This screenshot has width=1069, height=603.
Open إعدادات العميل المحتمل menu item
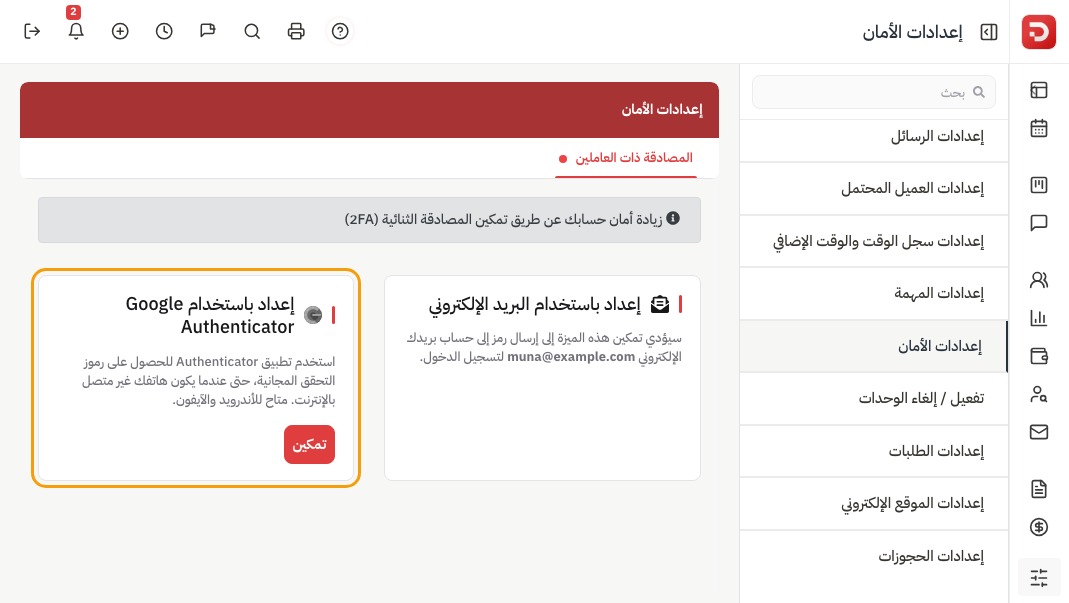874,188
